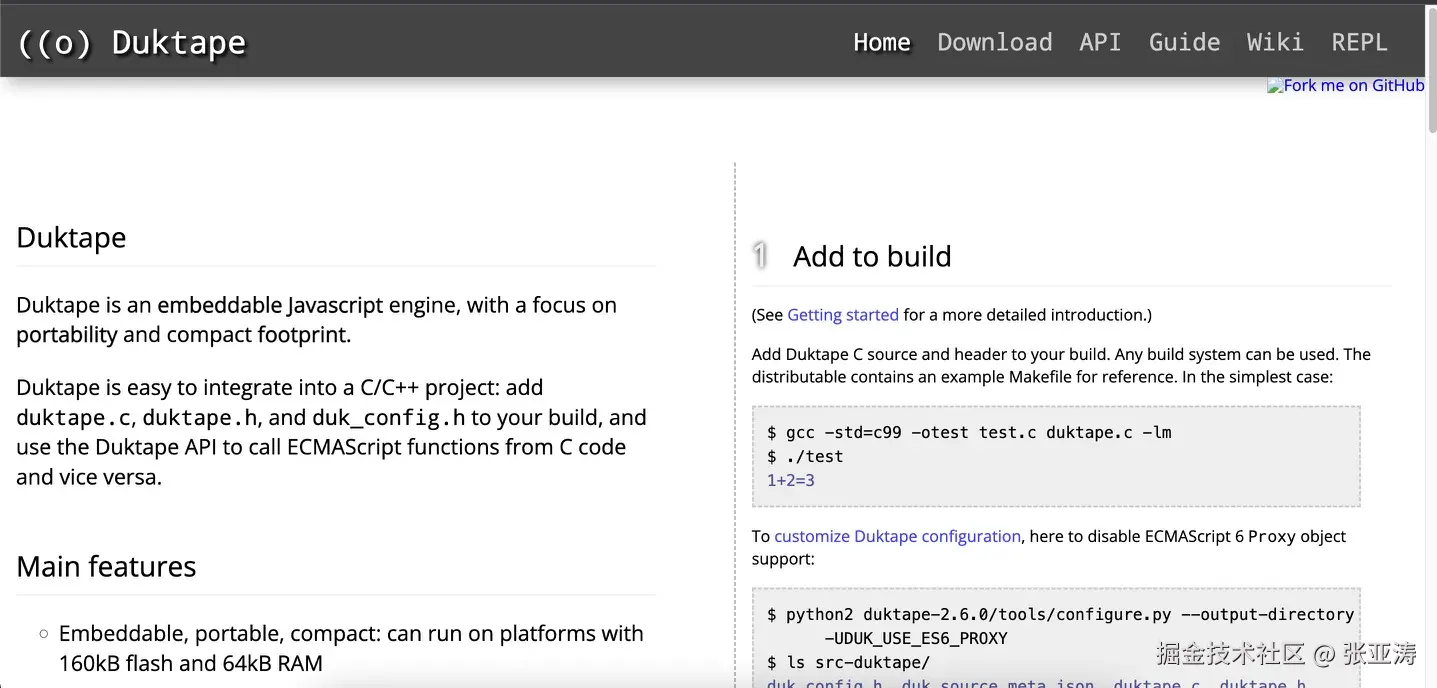Click the step number 1 badge
Screen dimensions: 1437x688
click(x=760, y=256)
